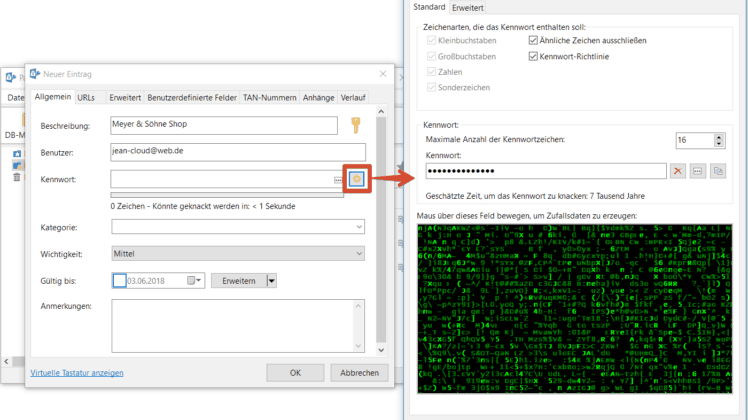This screenshot has height=420, width=748.
Task: Increase maximum password characters value
Action: pos(719,137)
